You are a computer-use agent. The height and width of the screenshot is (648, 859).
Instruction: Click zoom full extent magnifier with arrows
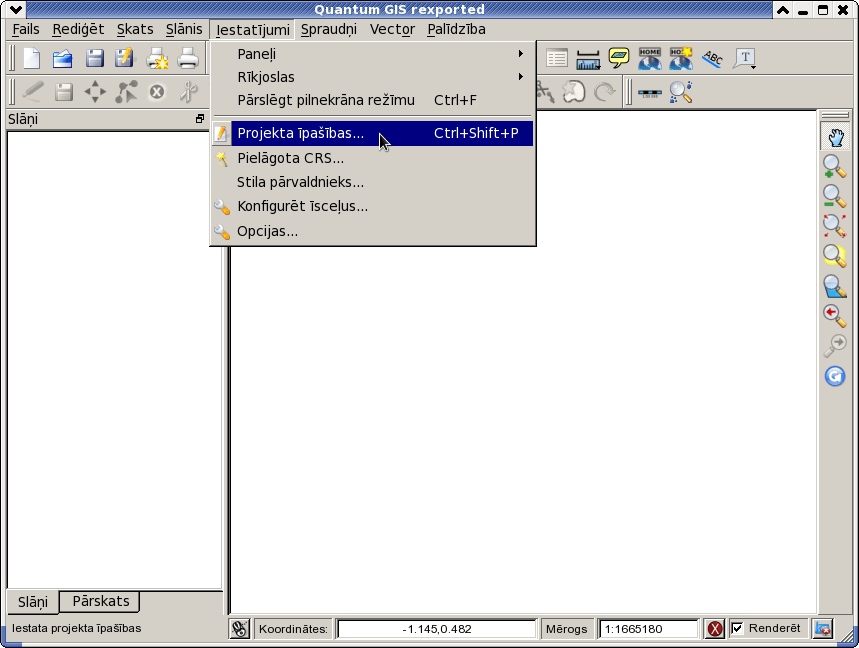[x=834, y=226]
